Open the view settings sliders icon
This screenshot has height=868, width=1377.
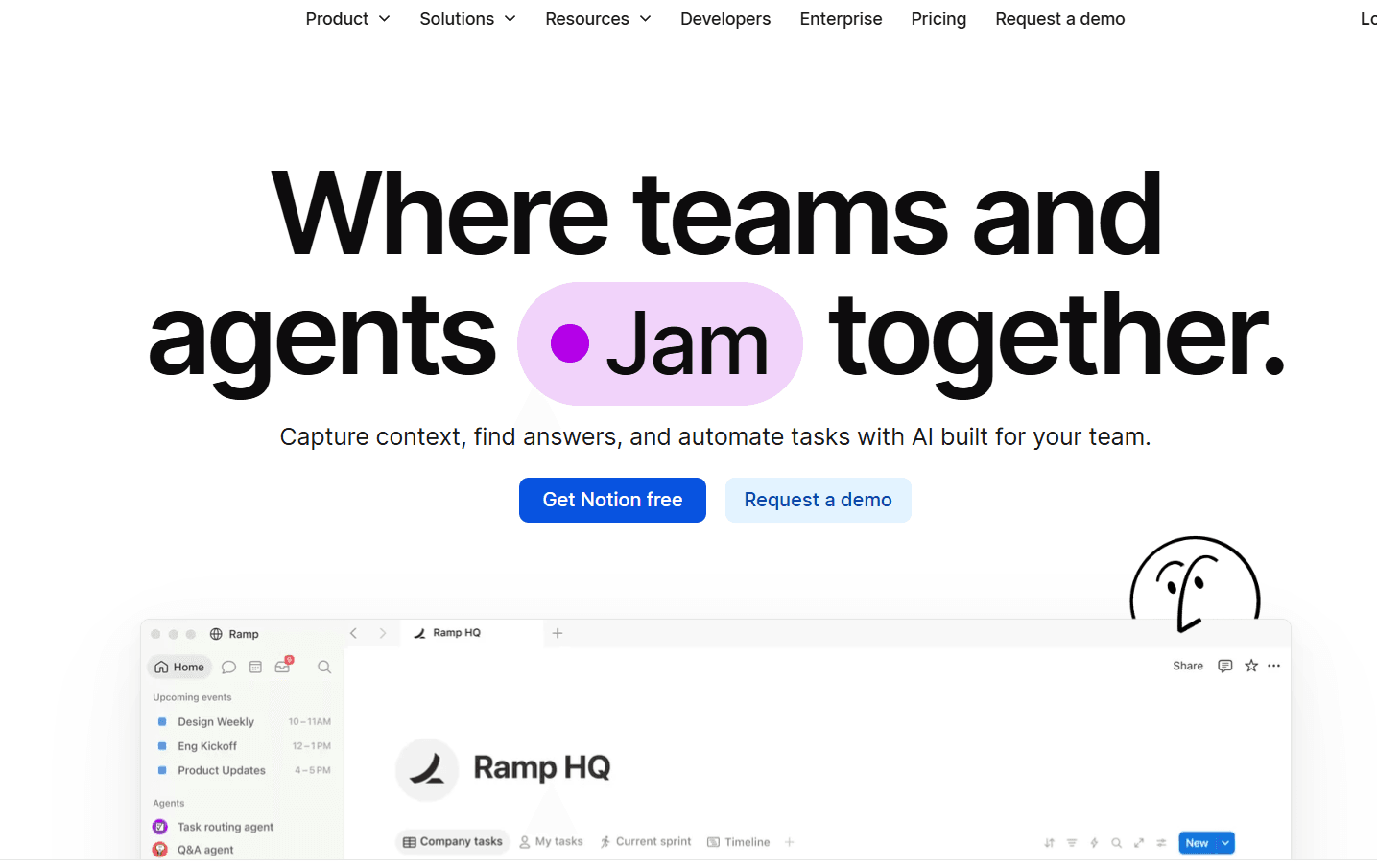(x=1161, y=843)
